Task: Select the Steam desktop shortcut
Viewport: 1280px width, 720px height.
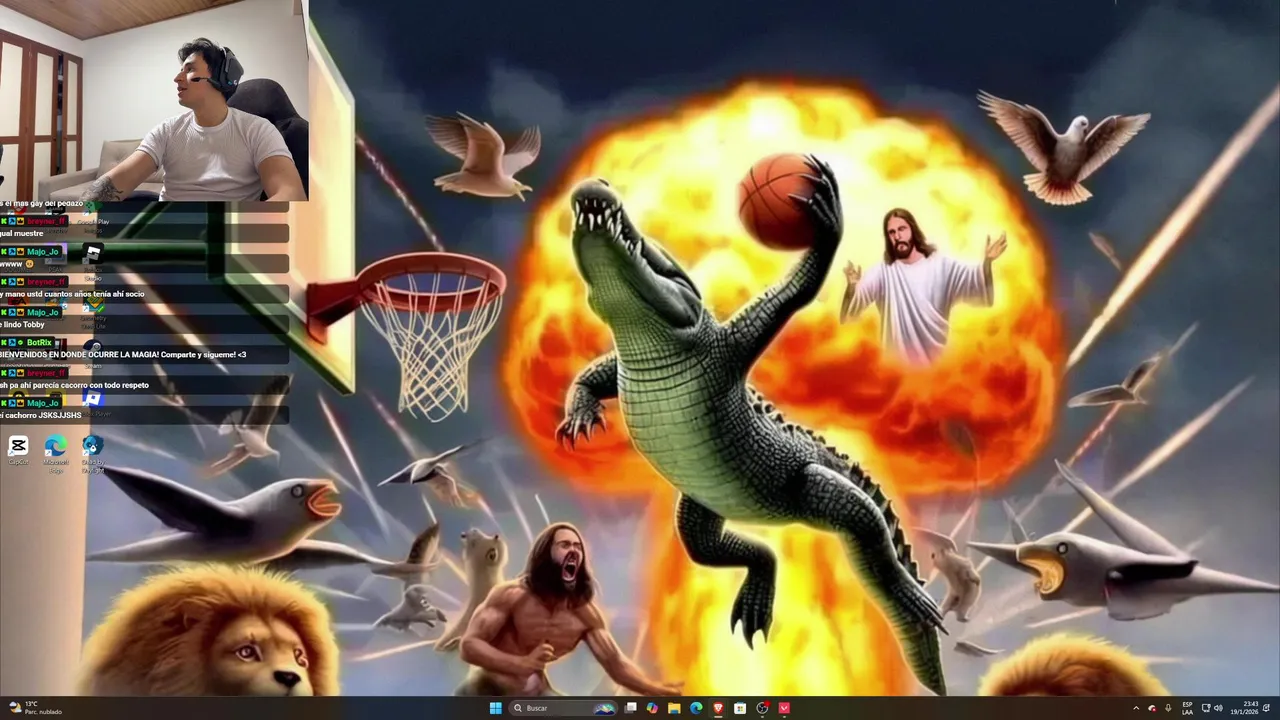Action: [93, 354]
